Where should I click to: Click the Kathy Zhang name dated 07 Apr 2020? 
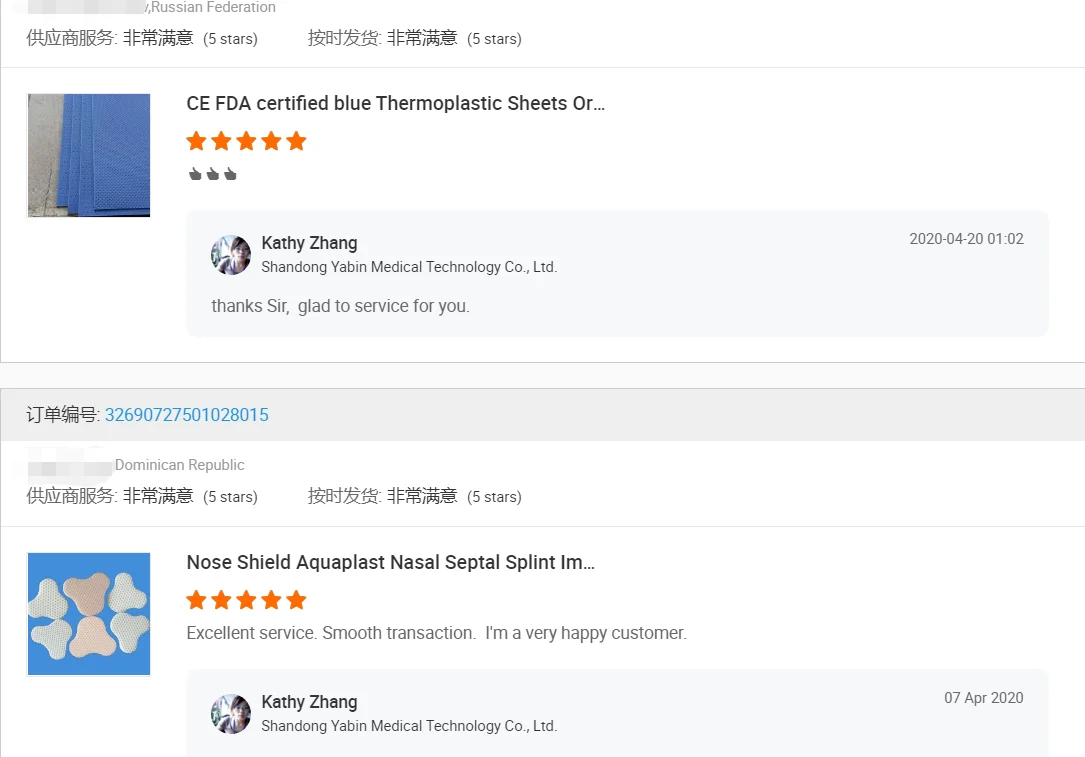point(309,702)
